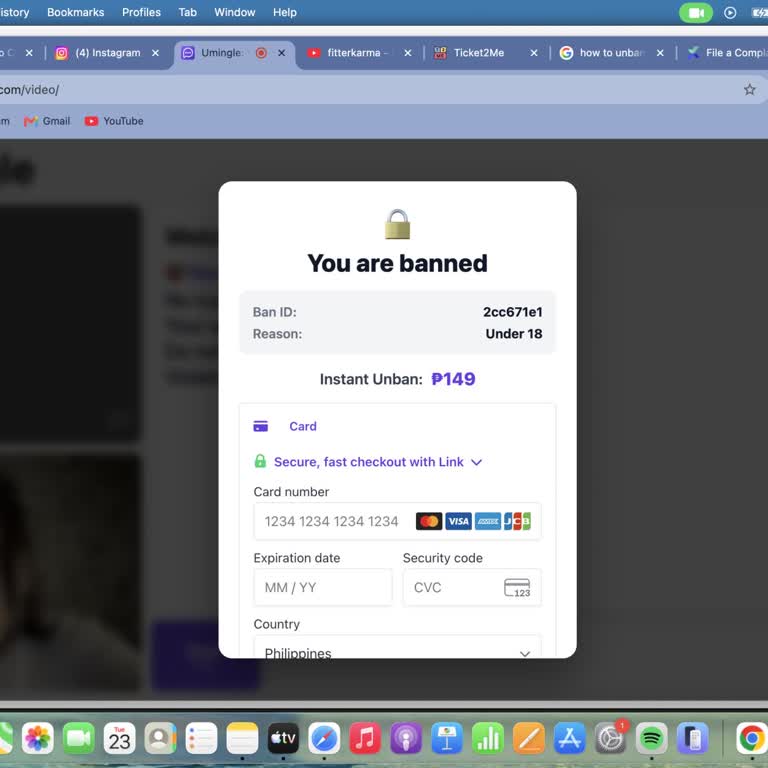Click the screen recording icon in menu bar

[730, 13]
